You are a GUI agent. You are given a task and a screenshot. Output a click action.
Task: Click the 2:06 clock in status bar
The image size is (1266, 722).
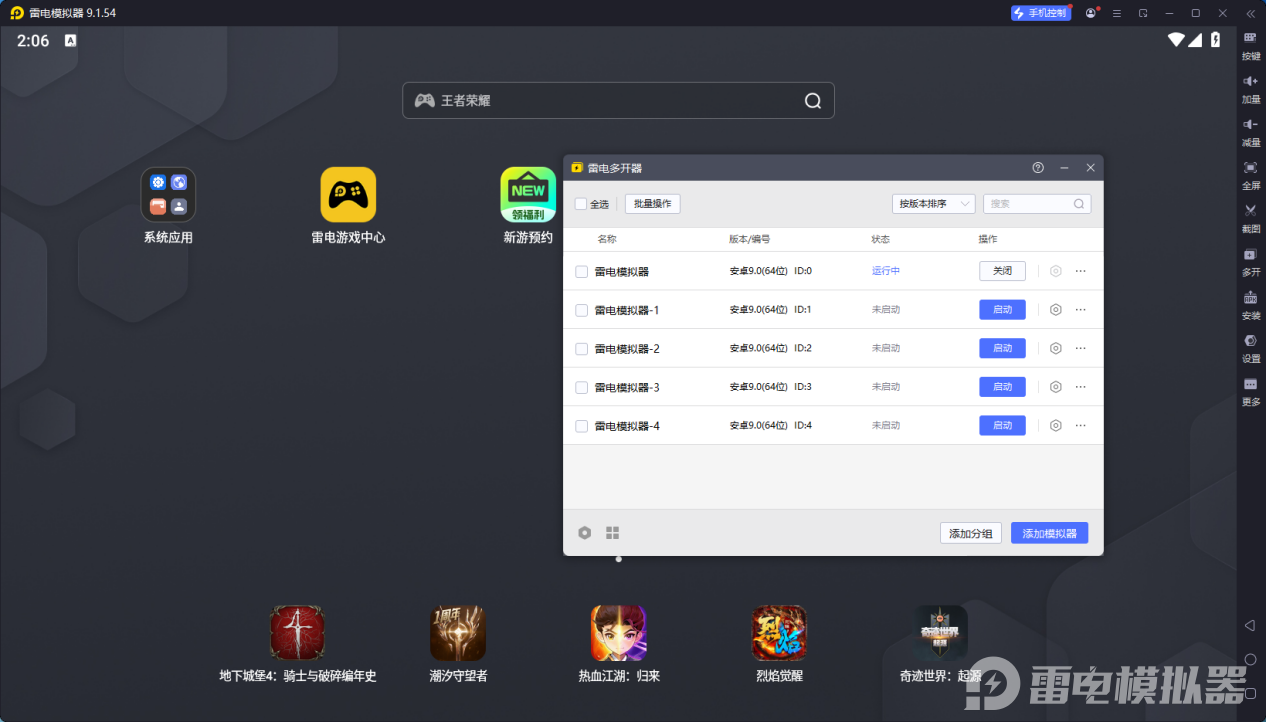pyautogui.click(x=33, y=41)
